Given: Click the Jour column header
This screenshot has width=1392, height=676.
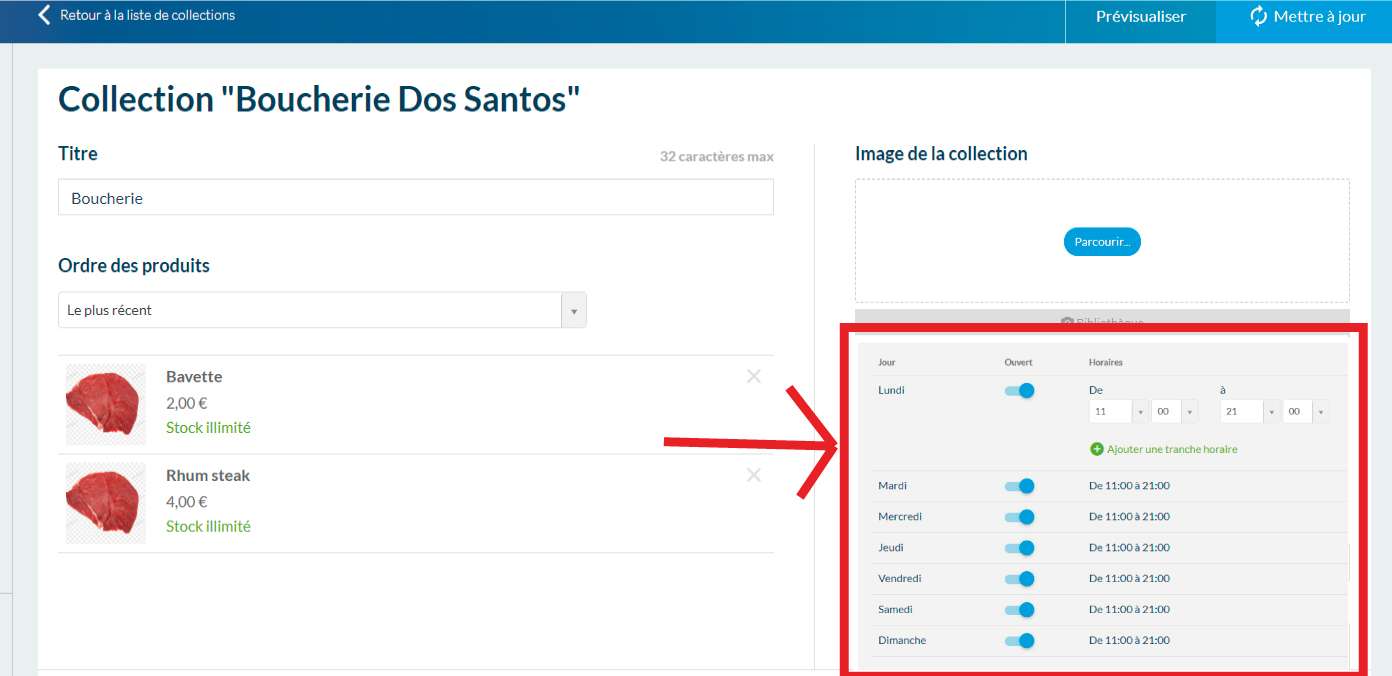Looking at the screenshot, I should pyautogui.click(x=887, y=362).
